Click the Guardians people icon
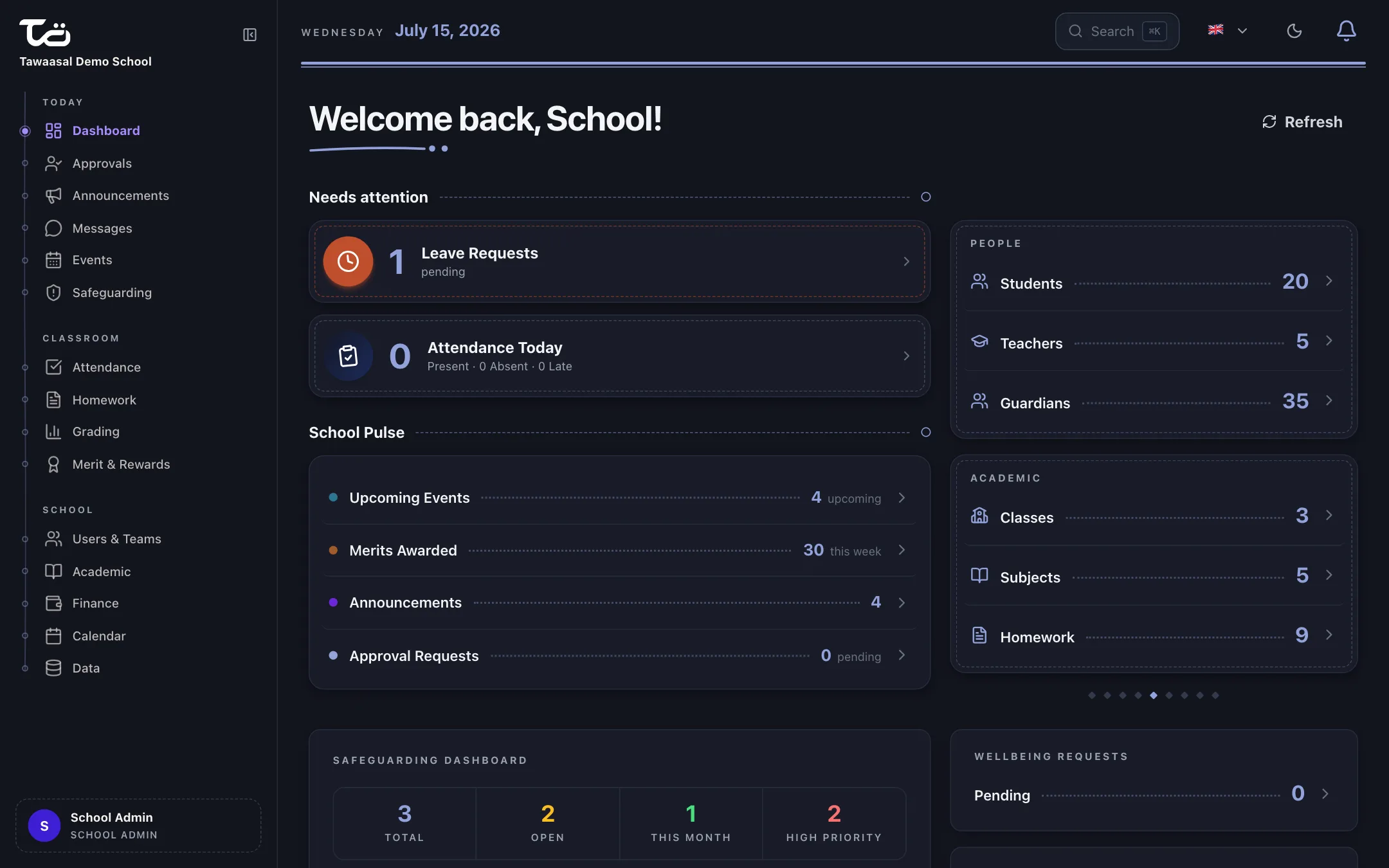 pos(979,401)
